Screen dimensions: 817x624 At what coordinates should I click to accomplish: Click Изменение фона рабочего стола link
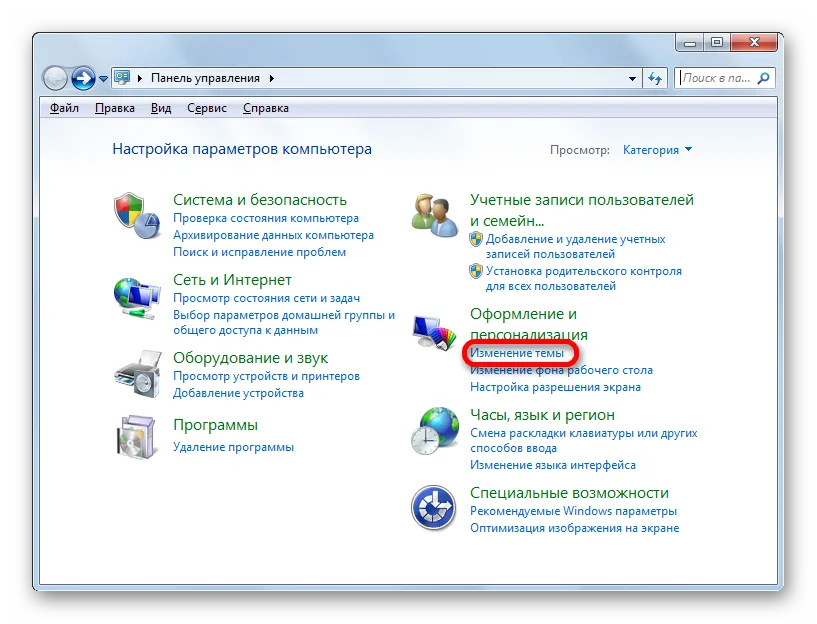pos(561,370)
